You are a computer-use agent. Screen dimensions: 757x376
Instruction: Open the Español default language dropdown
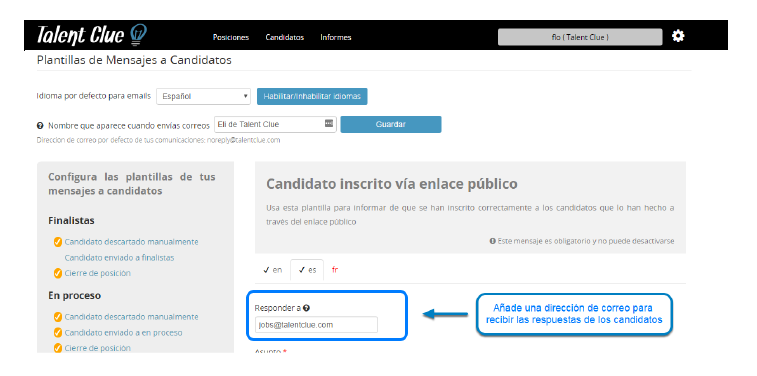coord(203,96)
